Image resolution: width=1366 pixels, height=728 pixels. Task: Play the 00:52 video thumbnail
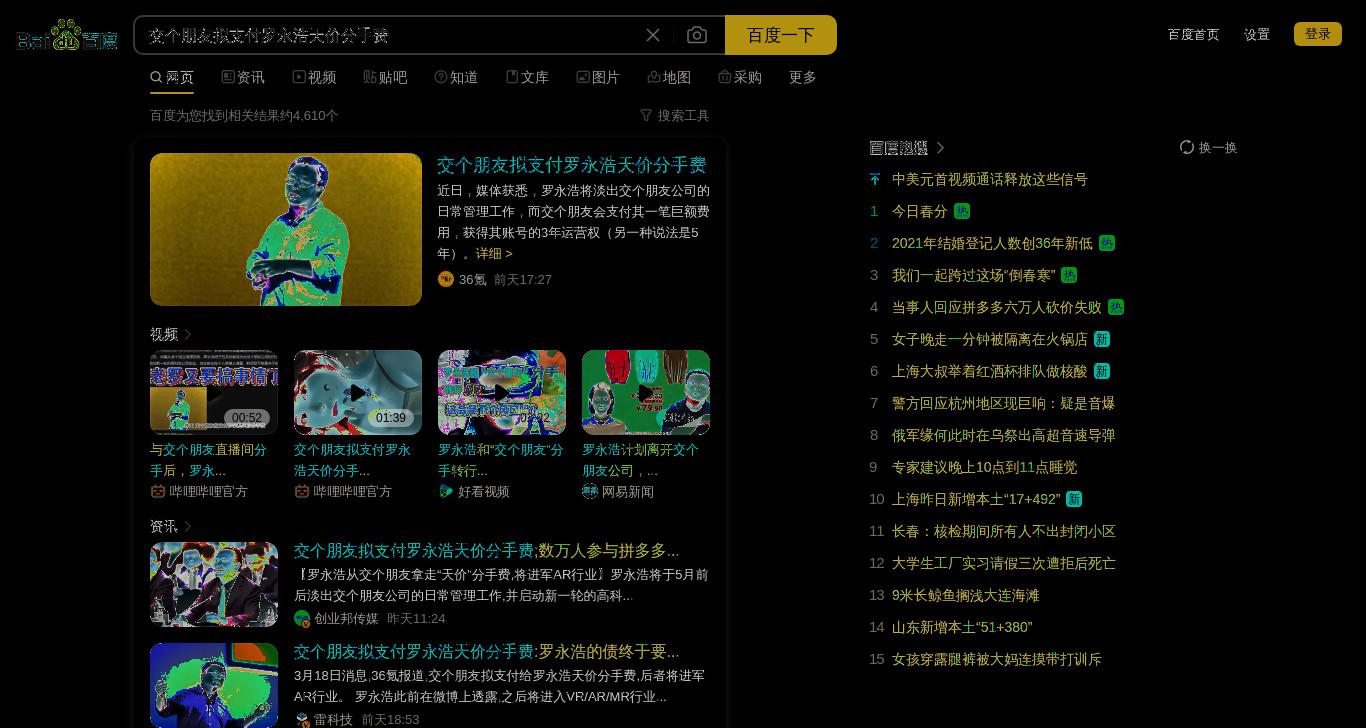[214, 392]
